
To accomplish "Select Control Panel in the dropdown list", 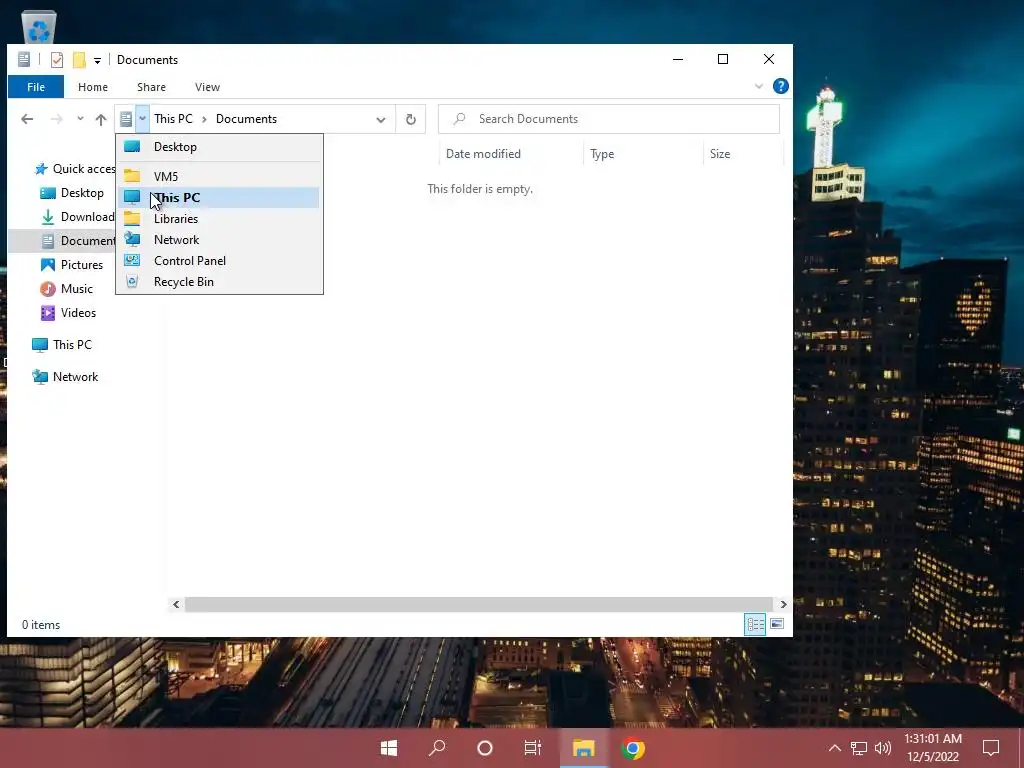I will [219, 261].
